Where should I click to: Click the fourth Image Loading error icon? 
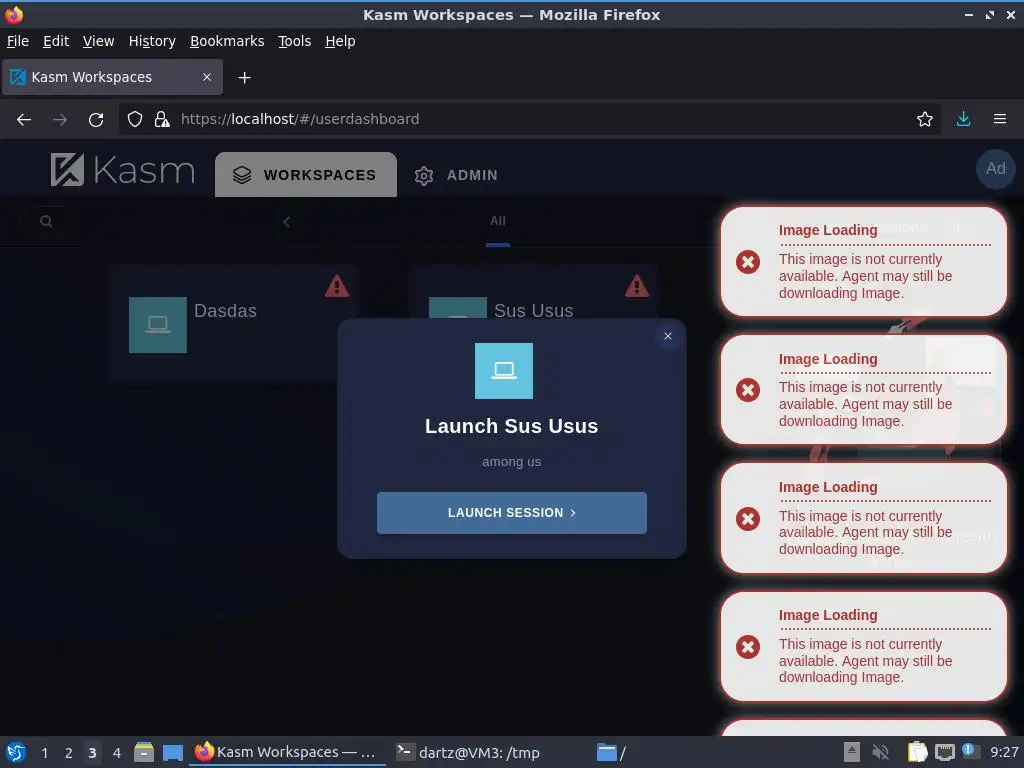748,647
